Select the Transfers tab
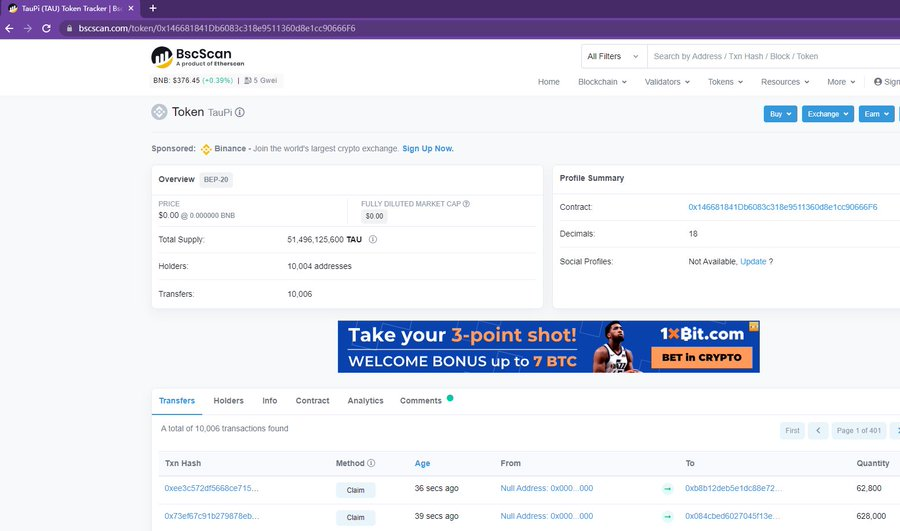The image size is (900, 531). coord(177,401)
